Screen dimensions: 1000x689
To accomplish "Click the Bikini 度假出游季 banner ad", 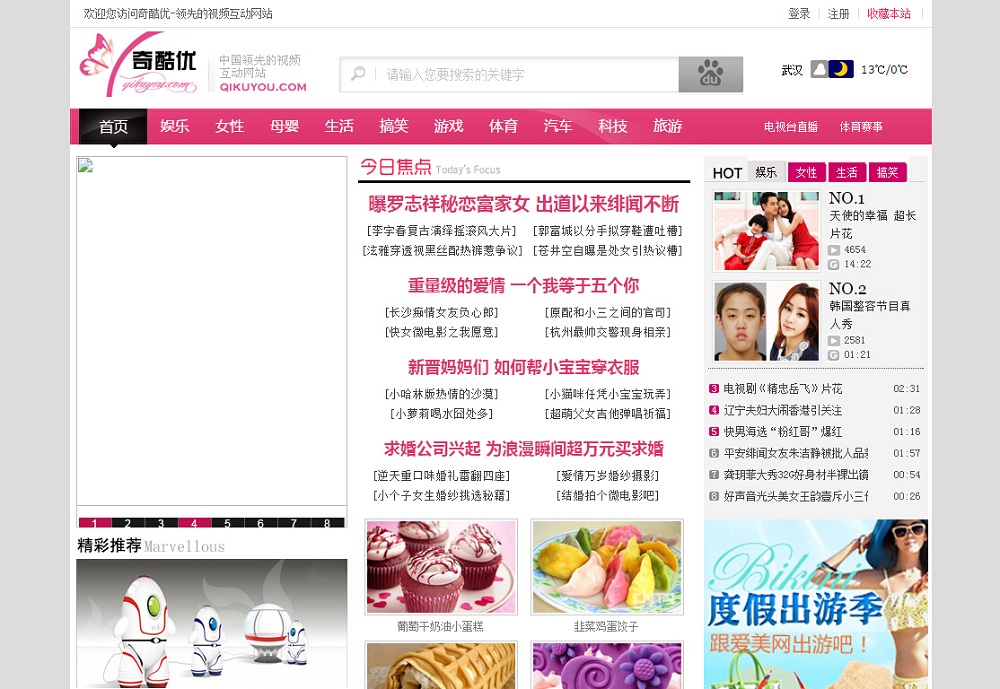I will [816, 604].
